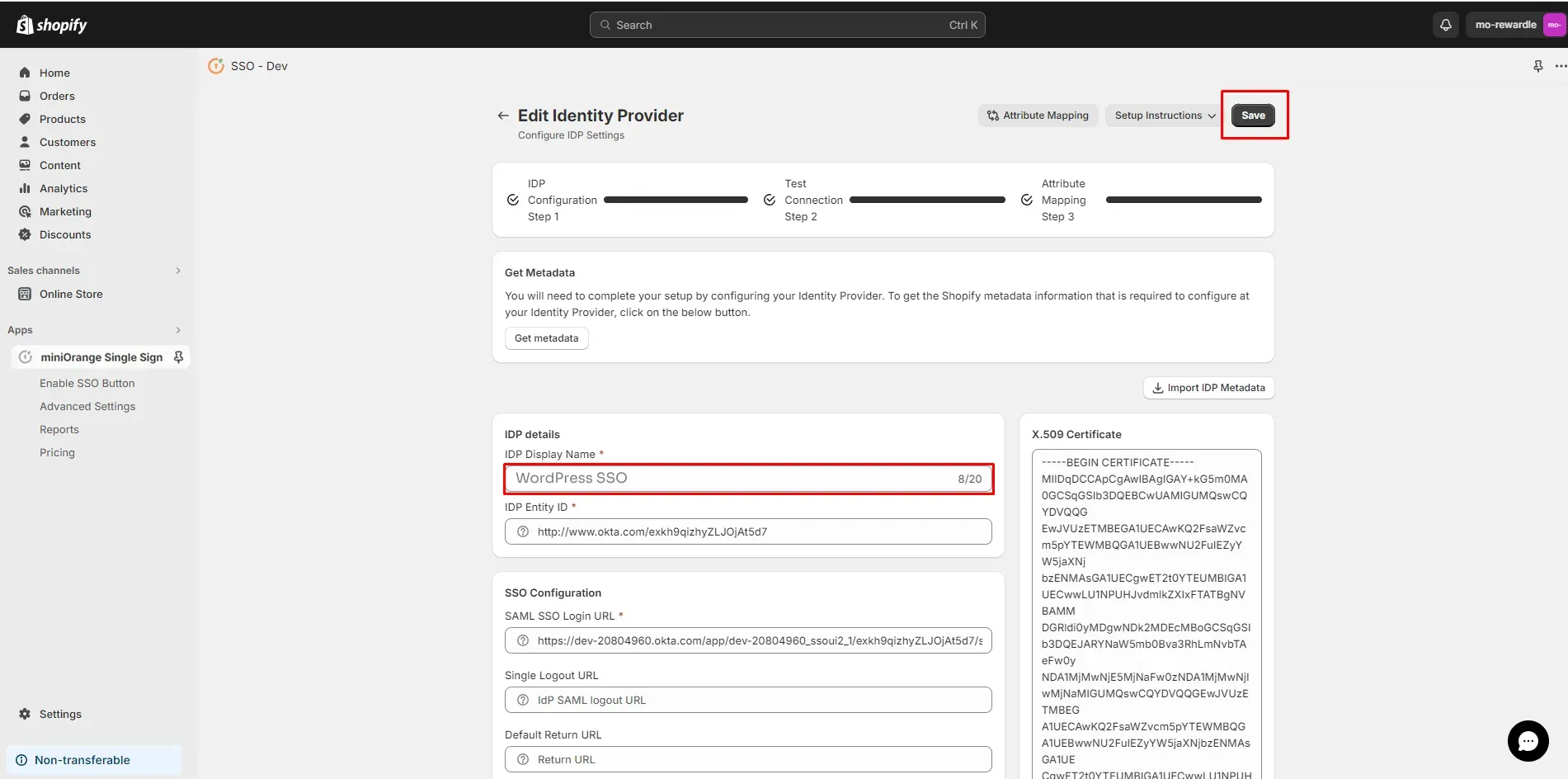Focus the top Search field

(787, 25)
